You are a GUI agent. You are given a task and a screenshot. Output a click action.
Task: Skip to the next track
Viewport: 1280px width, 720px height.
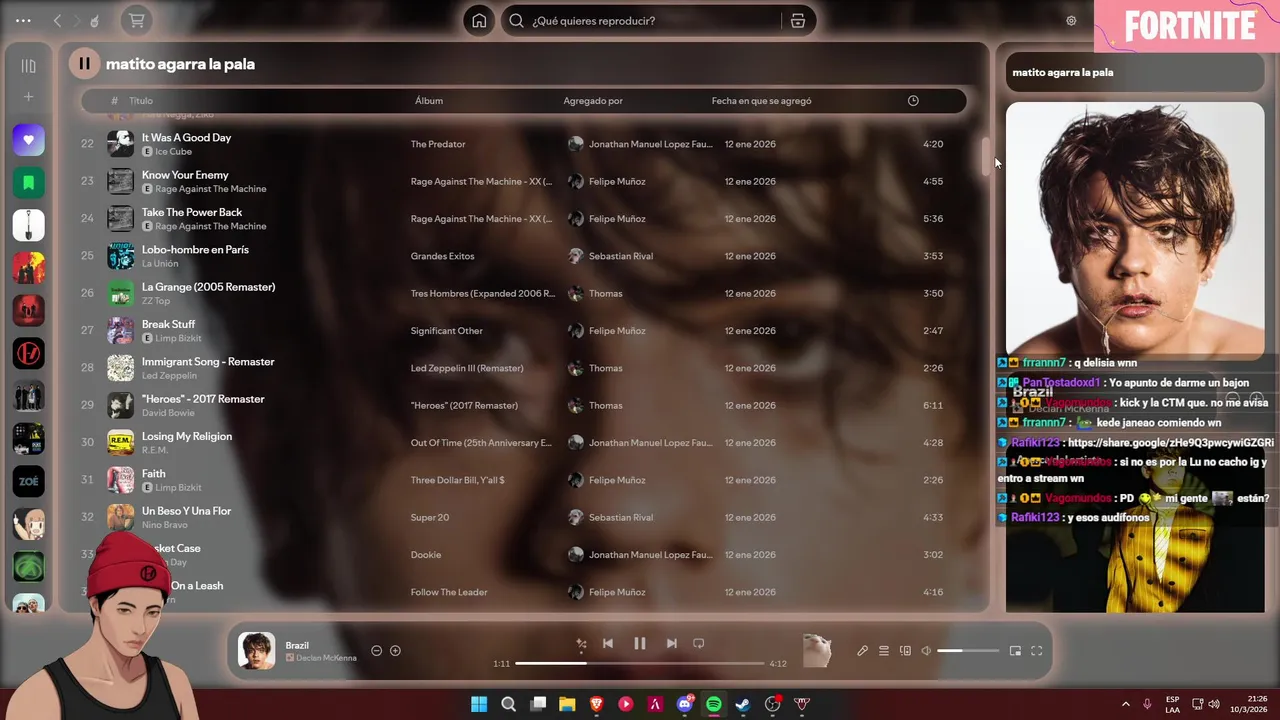pyautogui.click(x=672, y=643)
